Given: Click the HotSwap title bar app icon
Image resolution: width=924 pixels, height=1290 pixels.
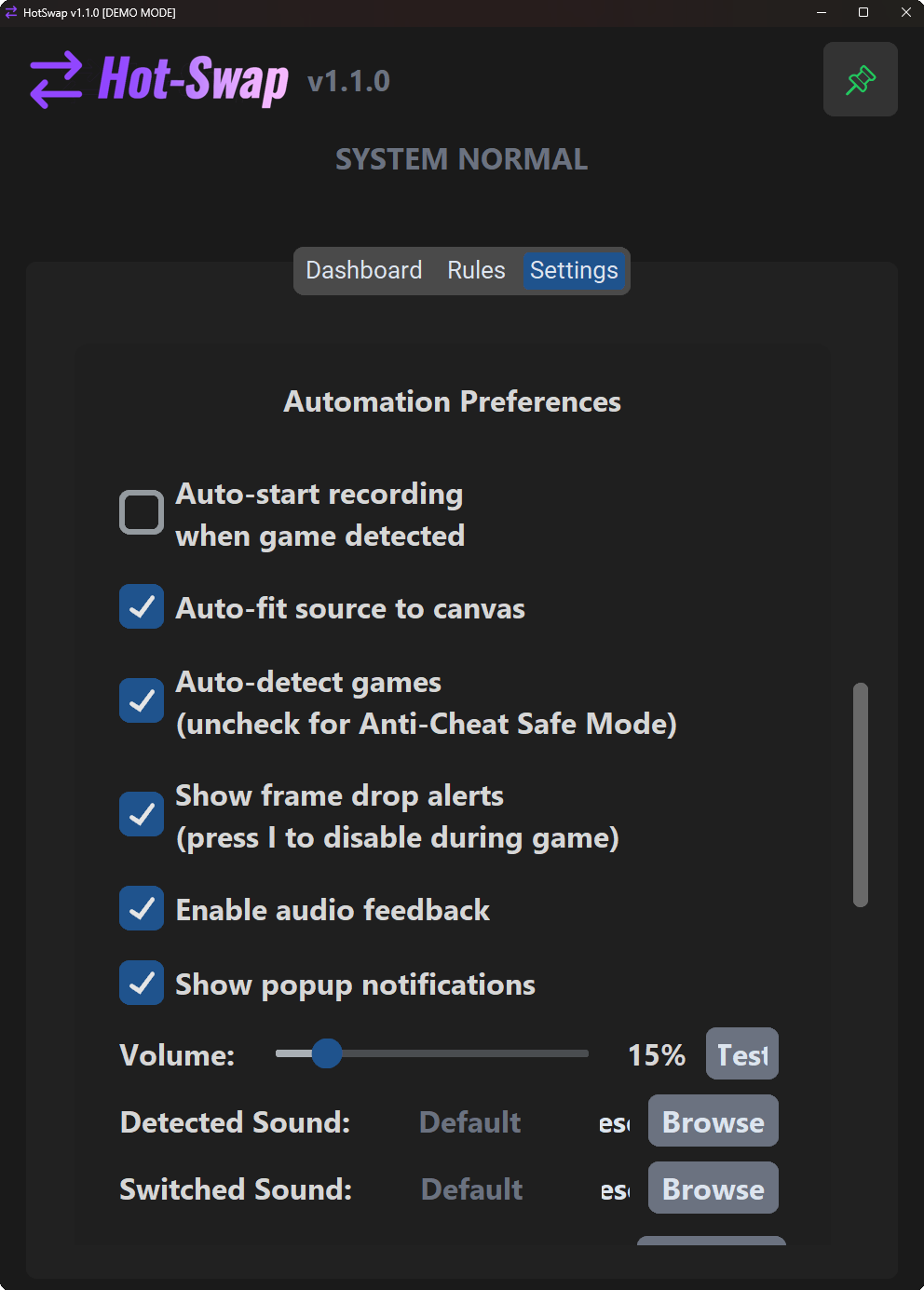Looking at the screenshot, I should (x=11, y=12).
